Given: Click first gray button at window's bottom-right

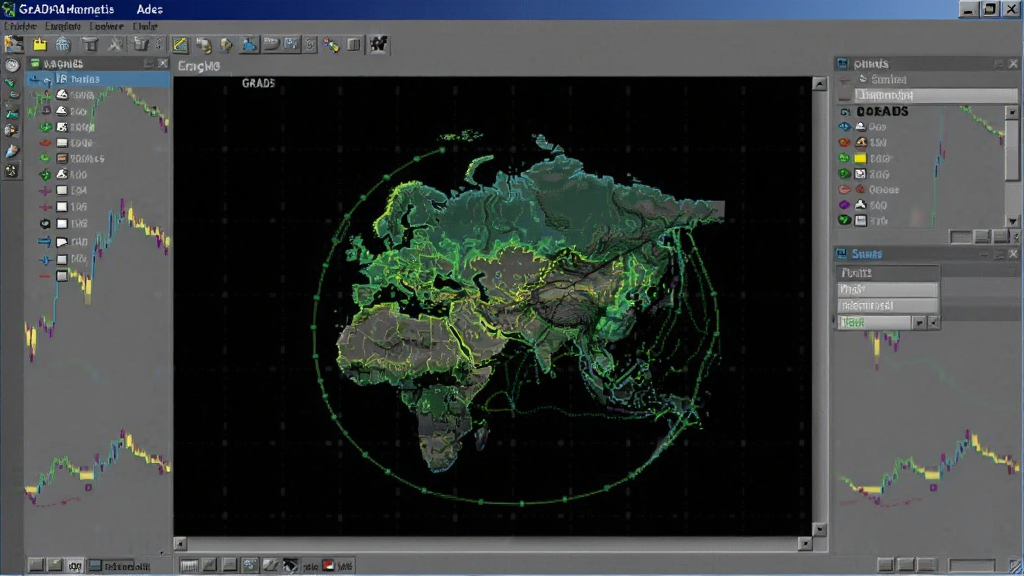Looking at the screenshot, I should tap(886, 565).
